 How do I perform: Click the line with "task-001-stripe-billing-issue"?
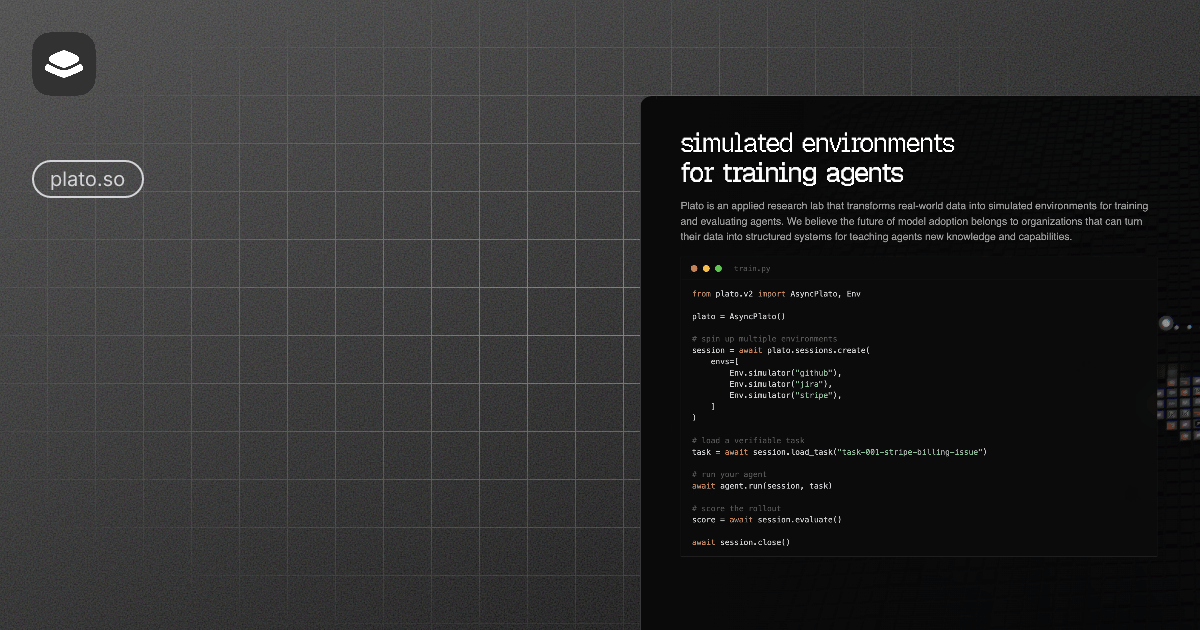point(840,452)
